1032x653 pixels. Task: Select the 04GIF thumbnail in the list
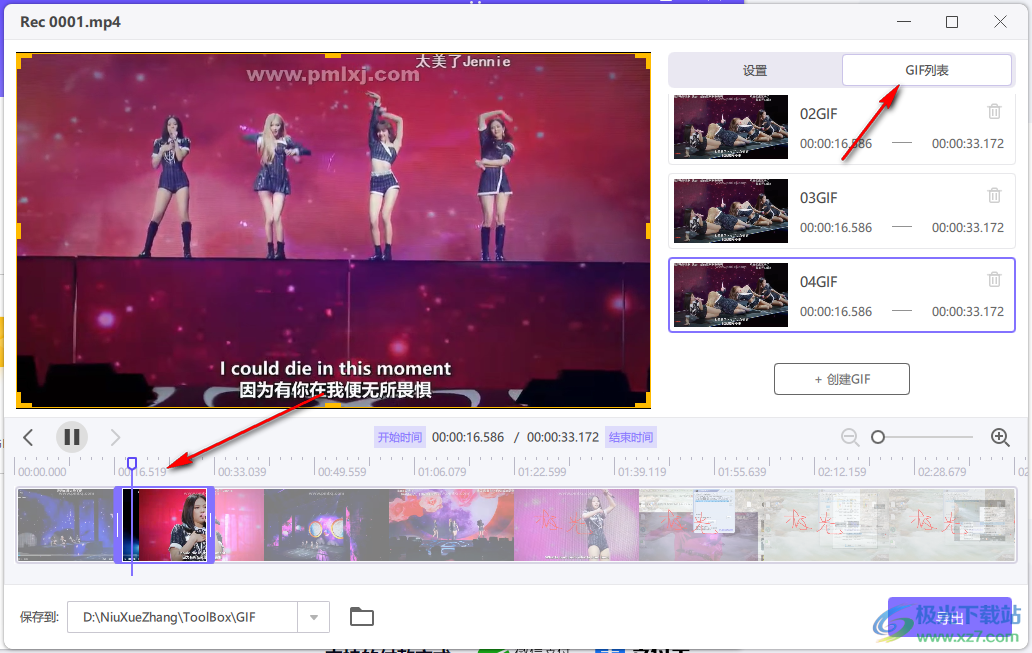731,295
